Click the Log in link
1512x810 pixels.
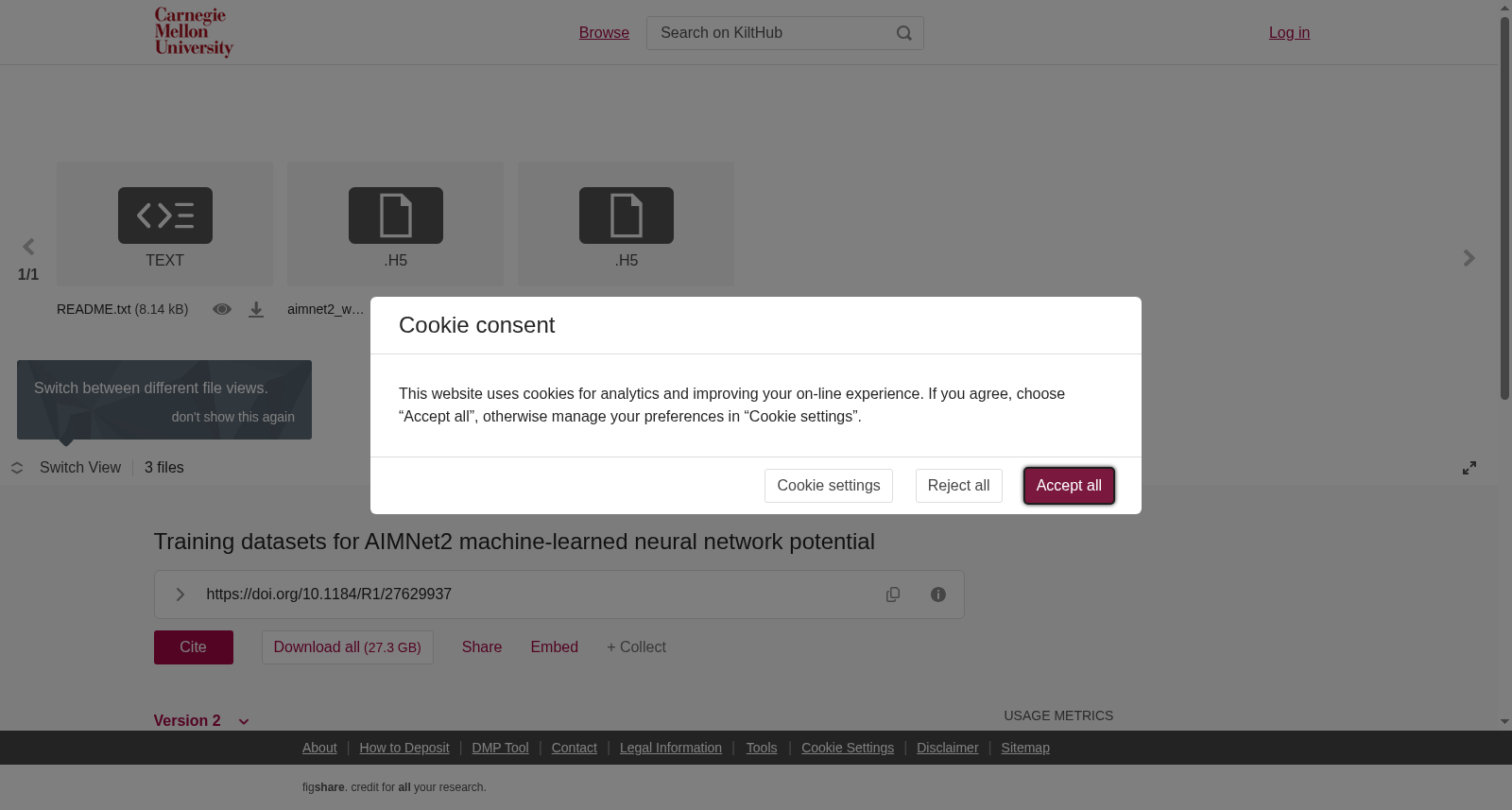[x=1289, y=33]
